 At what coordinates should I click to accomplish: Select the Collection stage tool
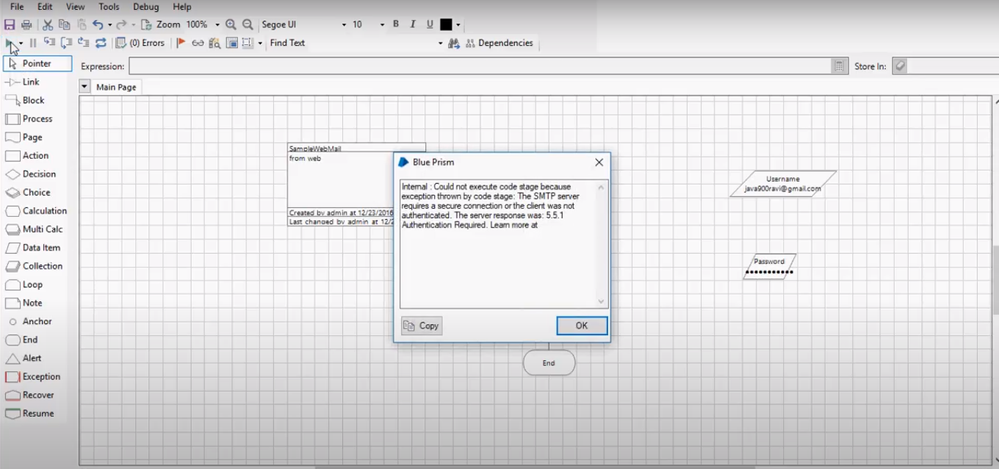coord(38,266)
